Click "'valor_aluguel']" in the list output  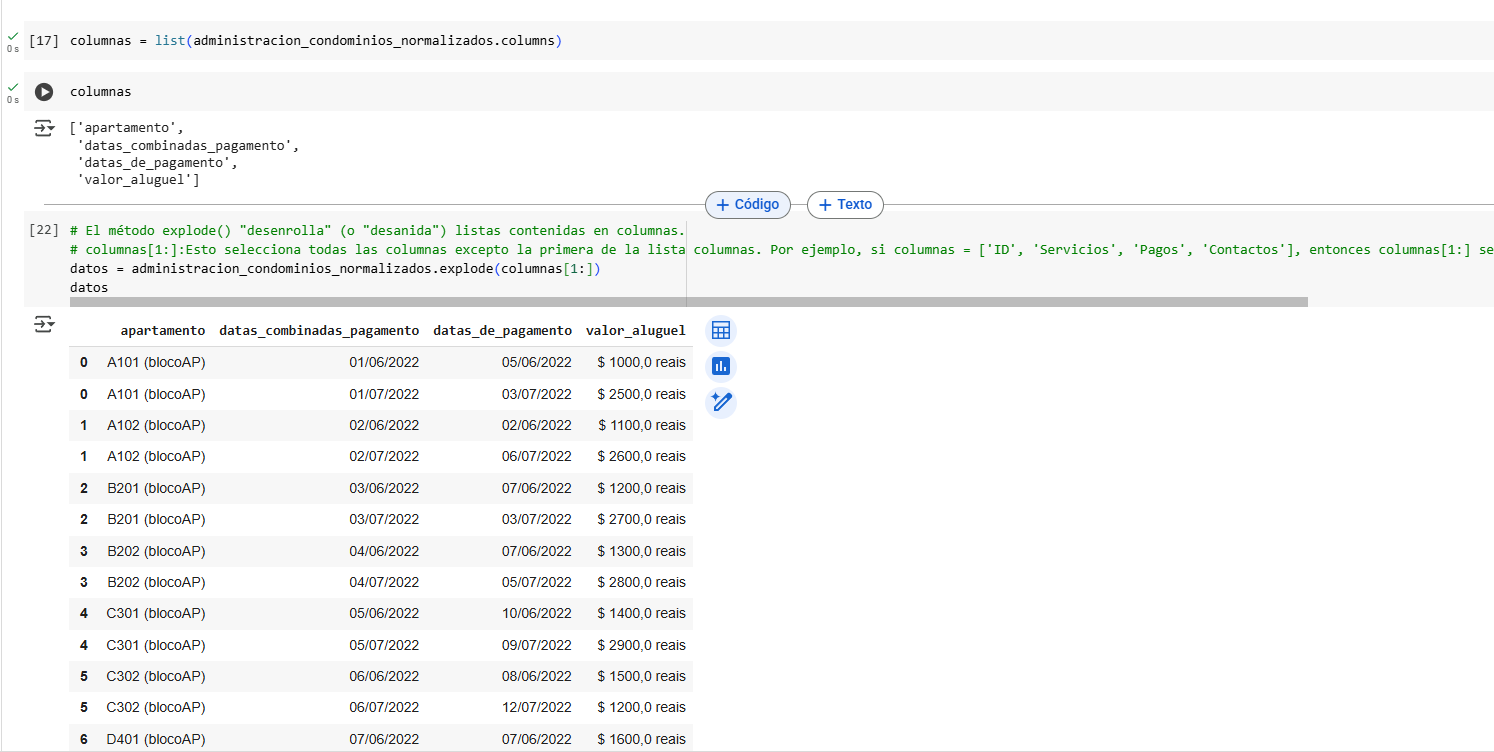(139, 180)
